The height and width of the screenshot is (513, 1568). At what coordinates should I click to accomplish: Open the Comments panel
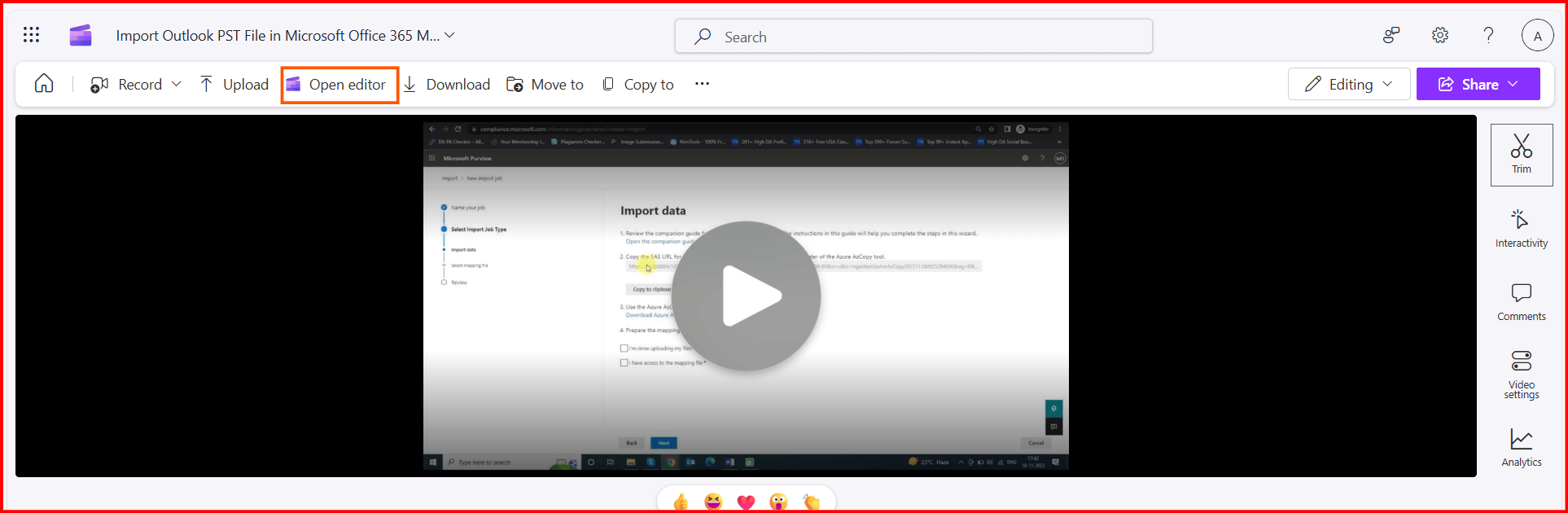[x=1522, y=302]
